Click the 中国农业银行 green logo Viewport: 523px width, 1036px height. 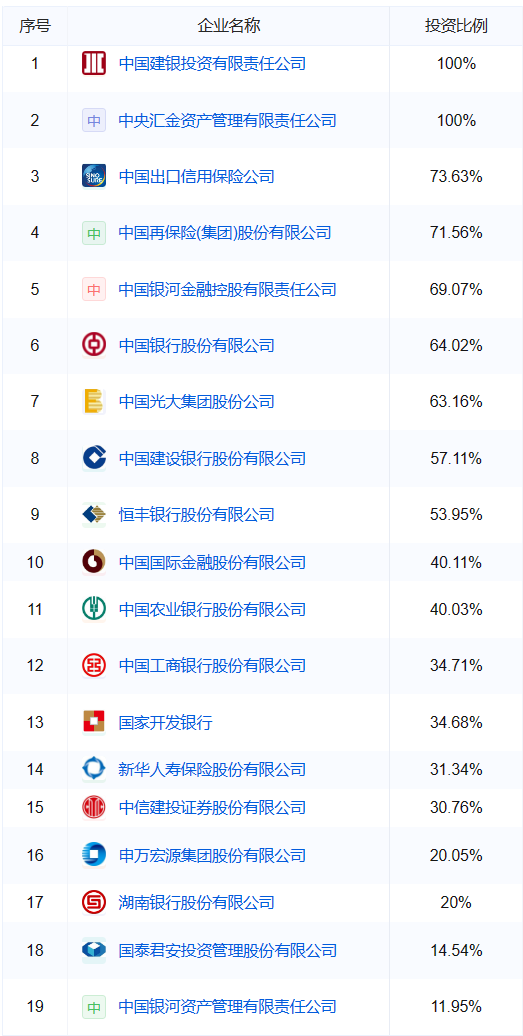coord(94,609)
